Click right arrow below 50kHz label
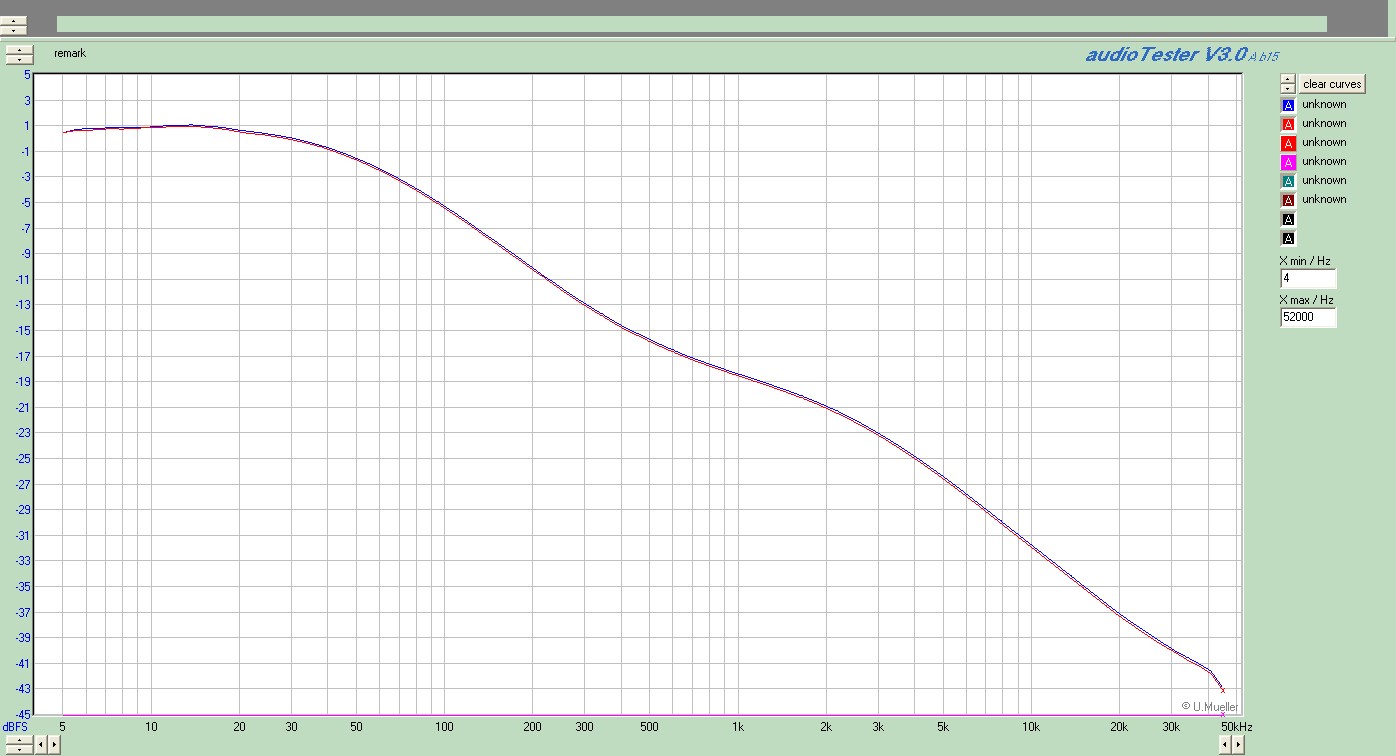This screenshot has height=756, width=1396. [1238, 744]
